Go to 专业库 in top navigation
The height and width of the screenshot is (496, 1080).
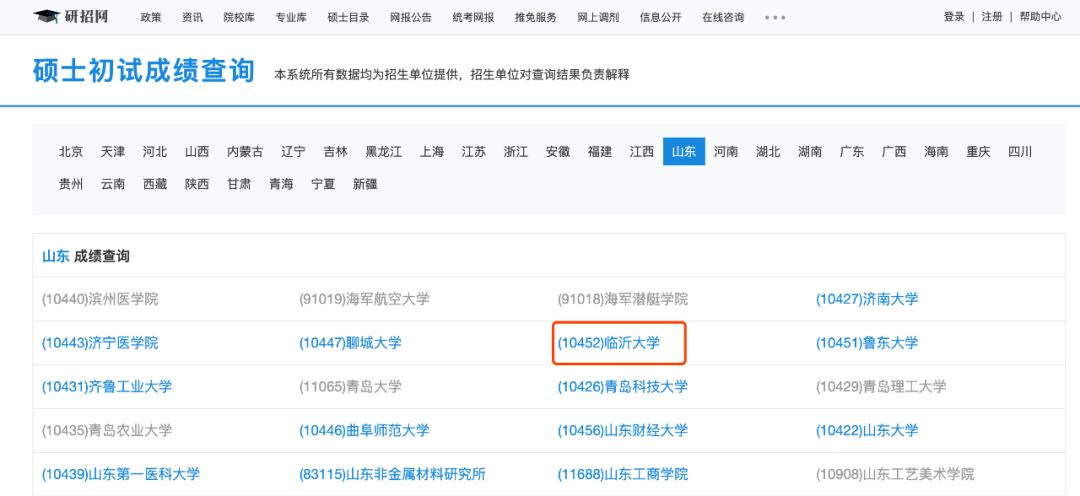[x=291, y=17]
